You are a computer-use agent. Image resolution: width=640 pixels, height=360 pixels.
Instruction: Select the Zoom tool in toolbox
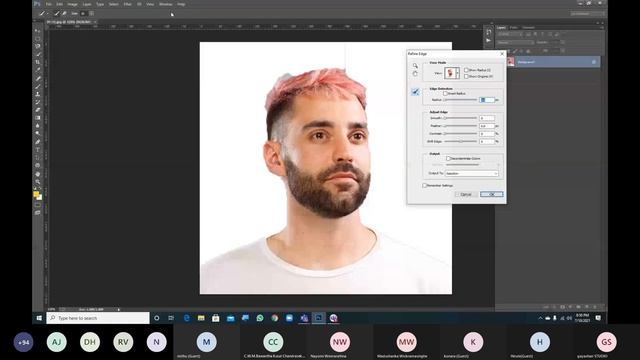coord(38,182)
